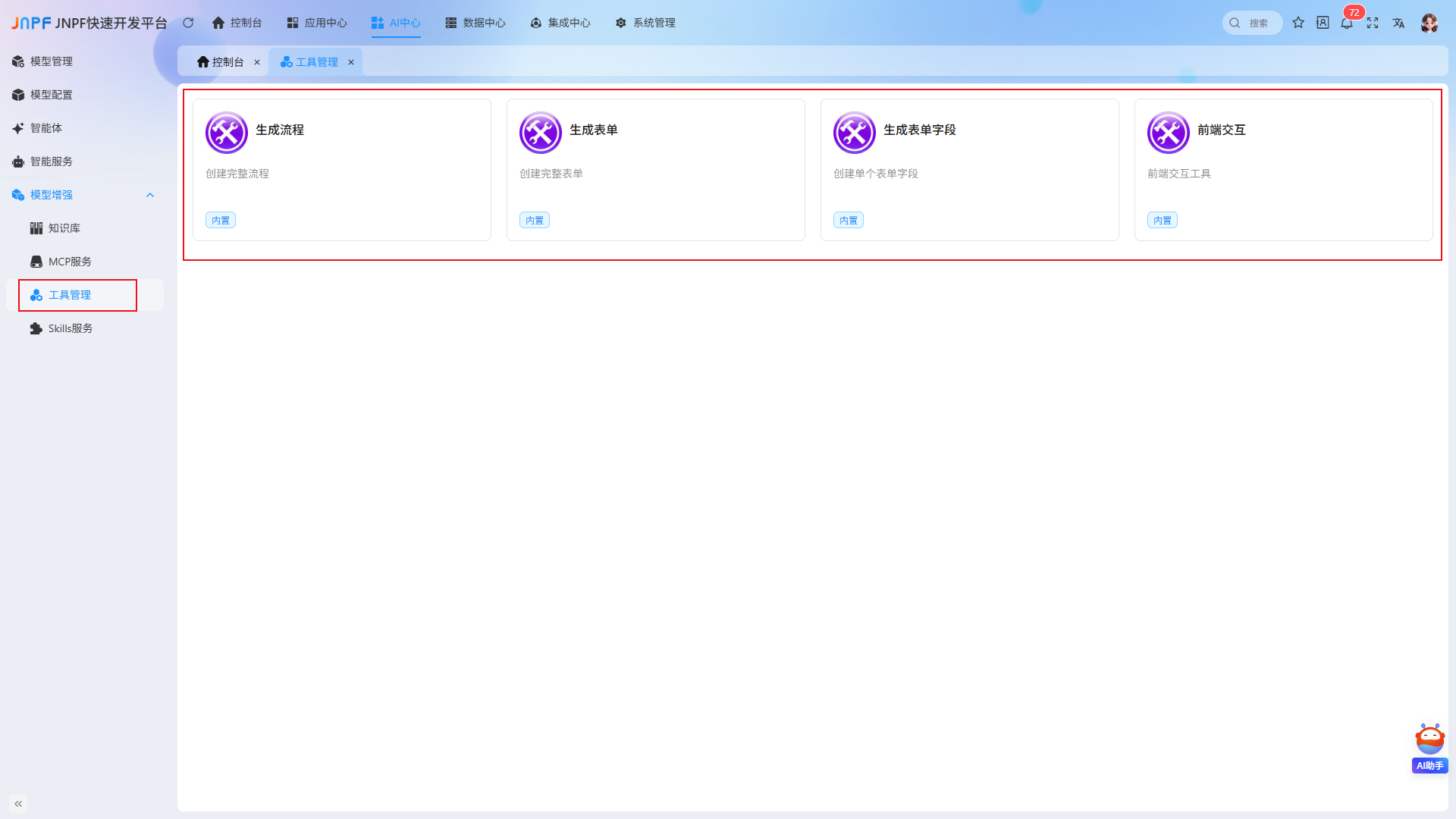This screenshot has height=819, width=1456.
Task: Toggle fullscreen mode icon
Action: pyautogui.click(x=1373, y=23)
